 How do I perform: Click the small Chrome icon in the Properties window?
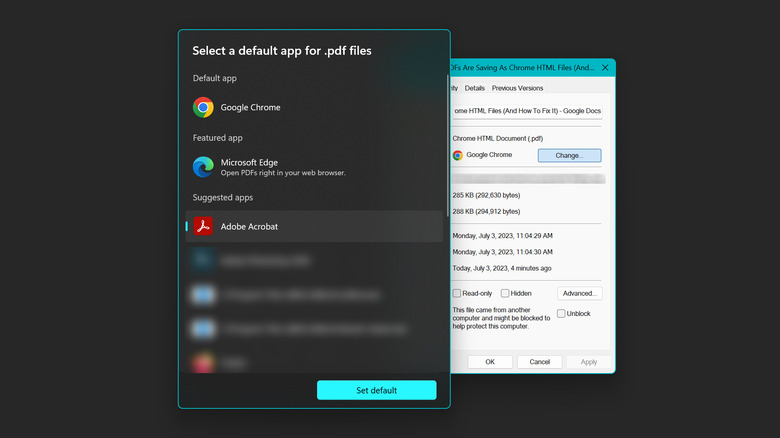point(458,155)
